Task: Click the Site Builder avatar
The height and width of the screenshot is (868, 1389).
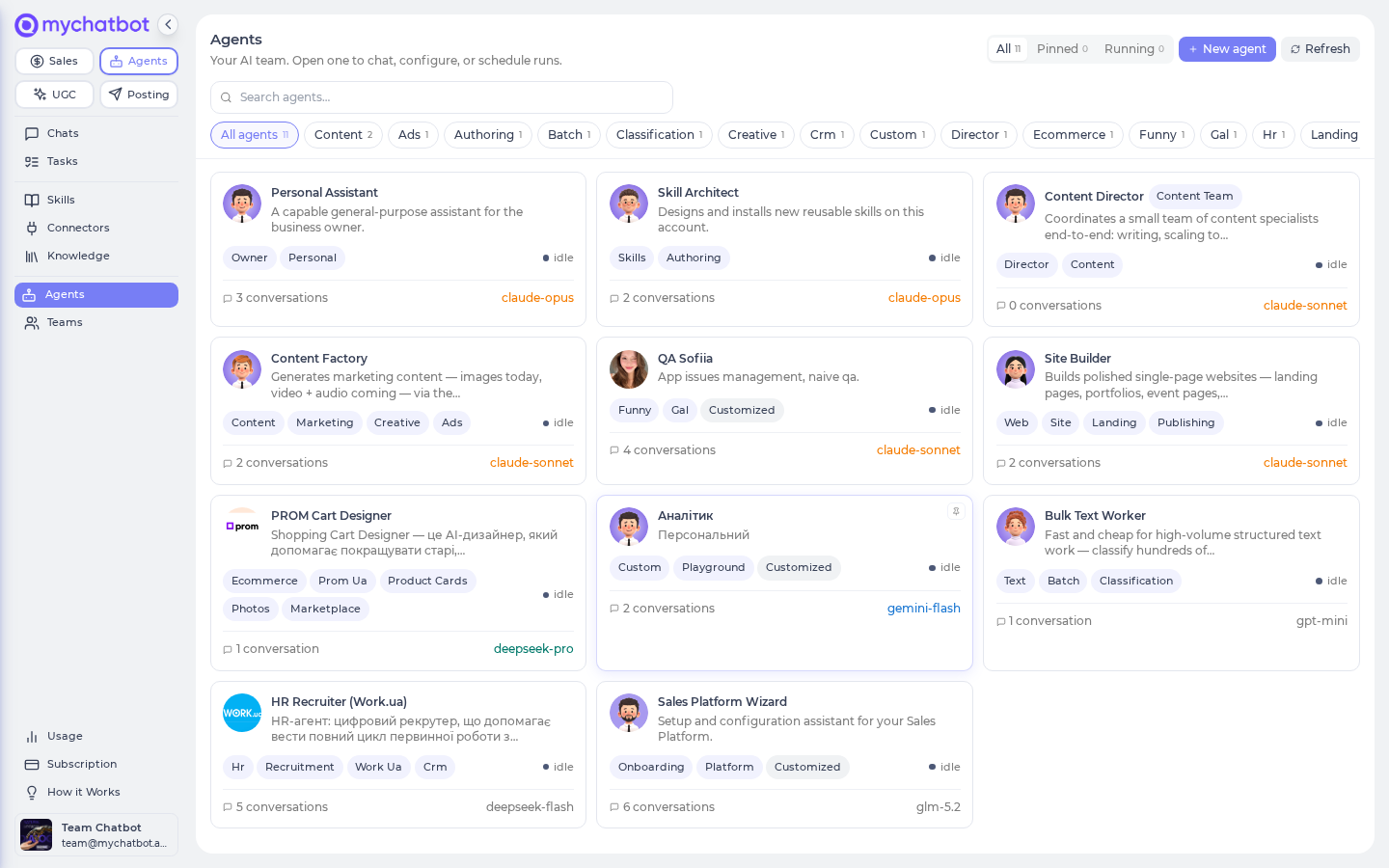Action: click(x=1016, y=369)
